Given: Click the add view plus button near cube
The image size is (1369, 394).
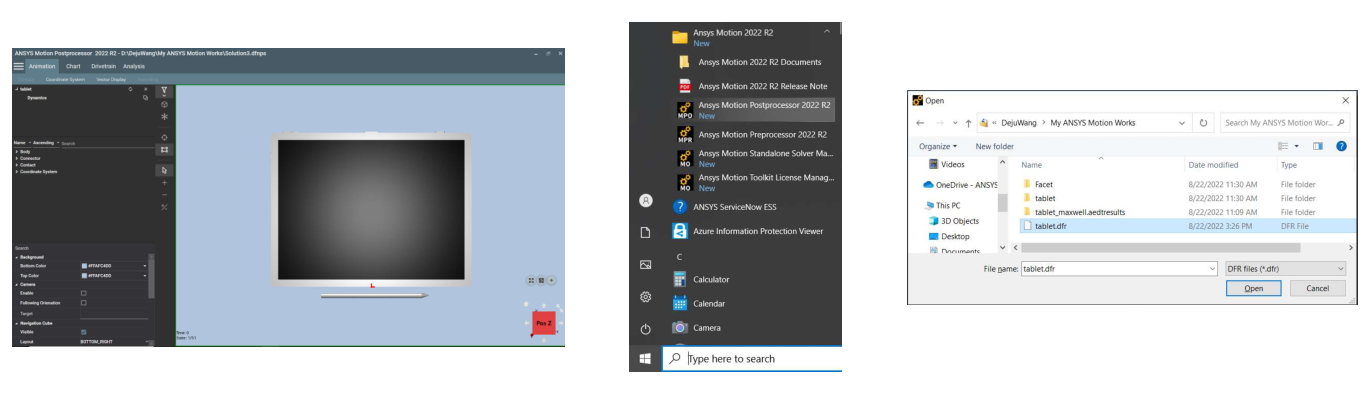Looking at the screenshot, I should [551, 281].
